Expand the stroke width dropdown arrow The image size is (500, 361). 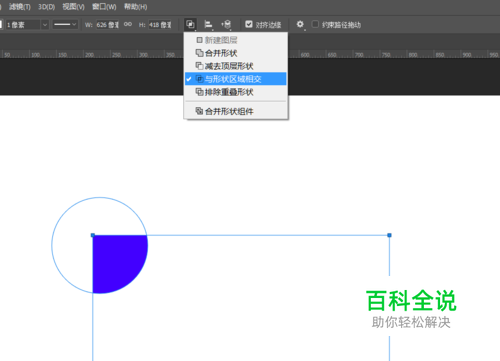tap(45, 25)
